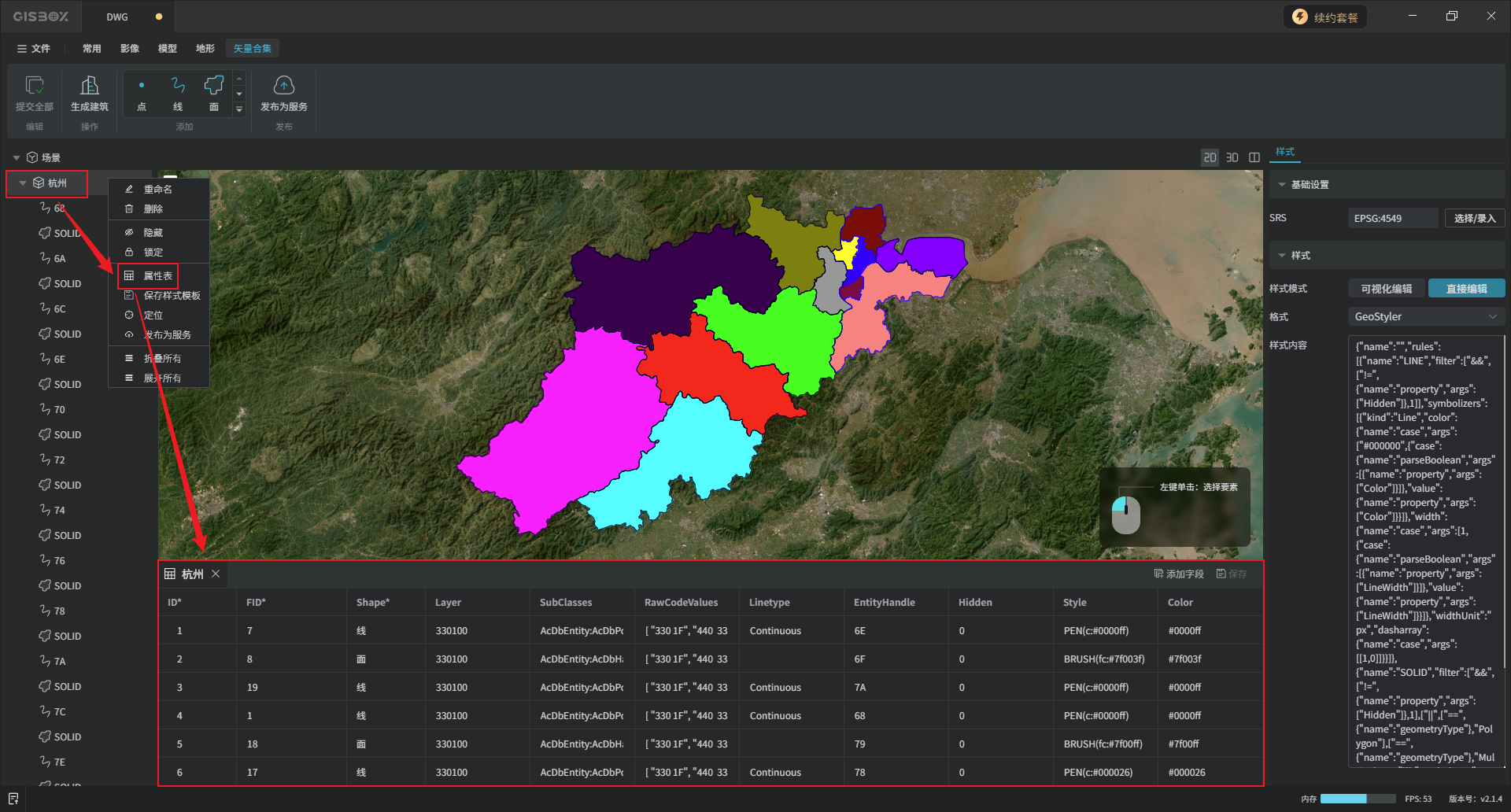Click the 选择/录入 SRS button
The image size is (1511, 812).
point(1474,219)
